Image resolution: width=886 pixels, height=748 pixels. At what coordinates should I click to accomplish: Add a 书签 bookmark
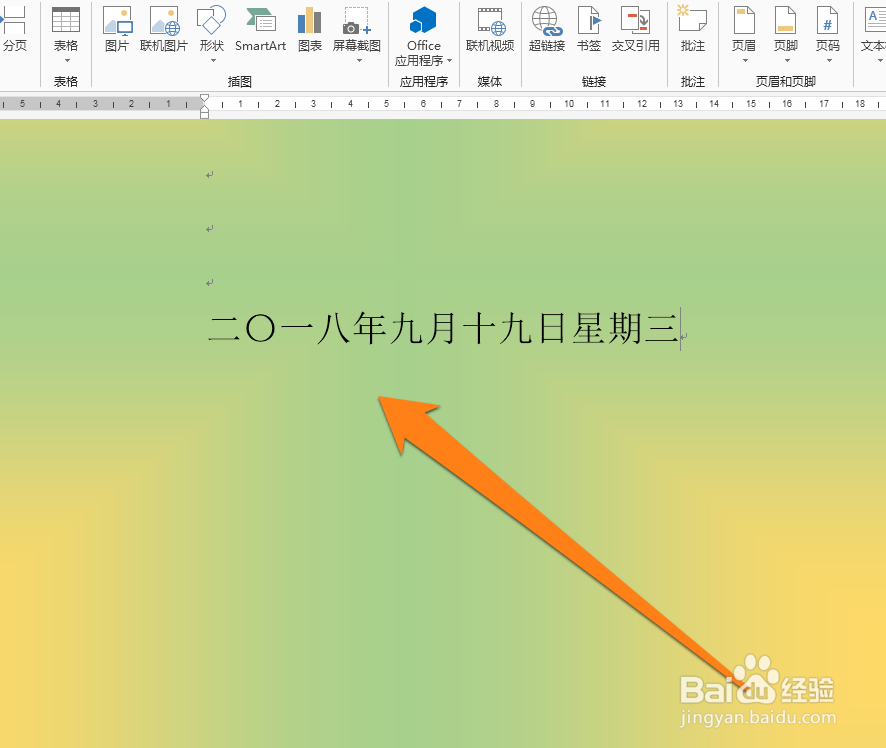coord(589,29)
